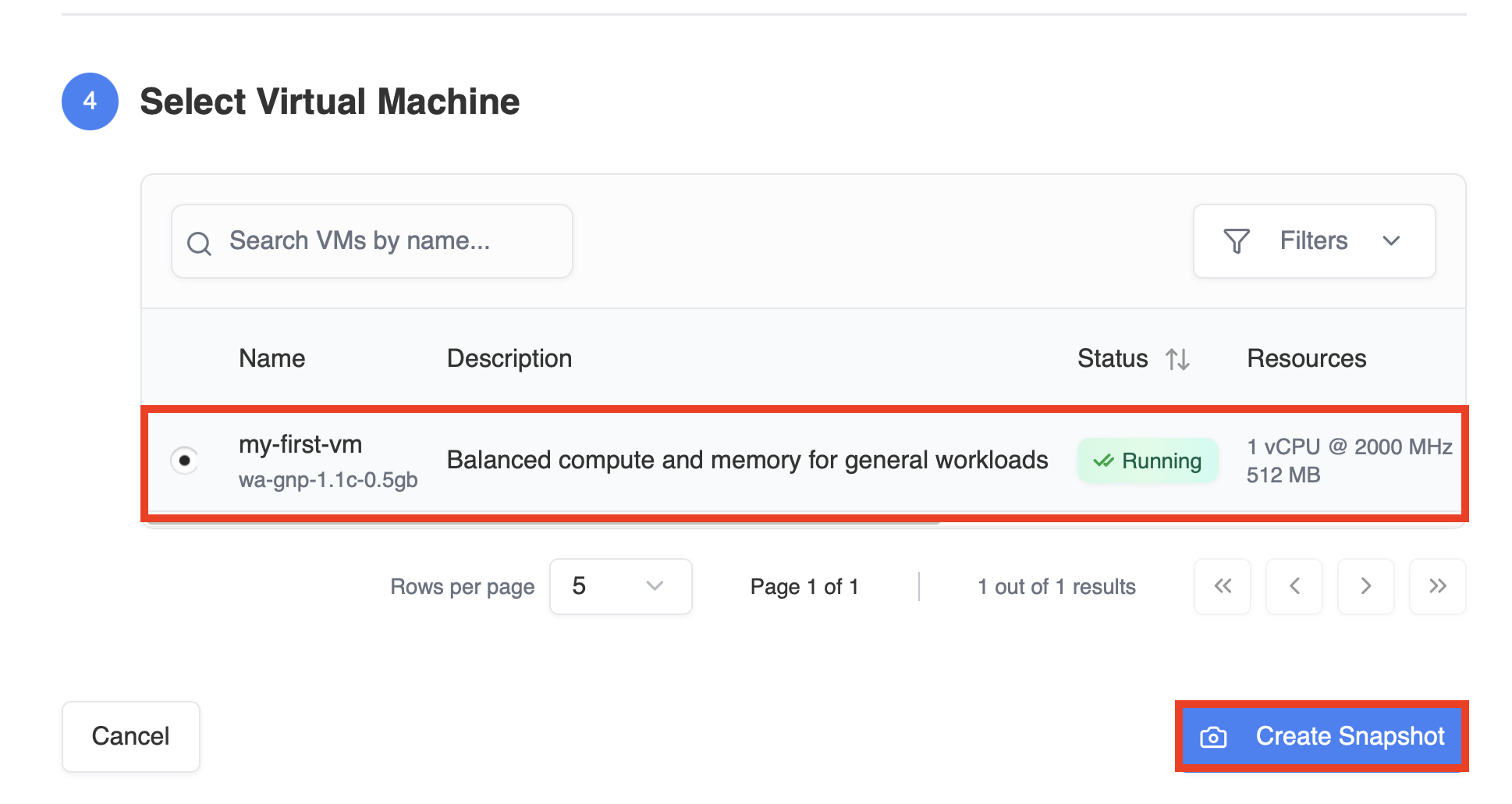Click the Name column header

click(272, 358)
